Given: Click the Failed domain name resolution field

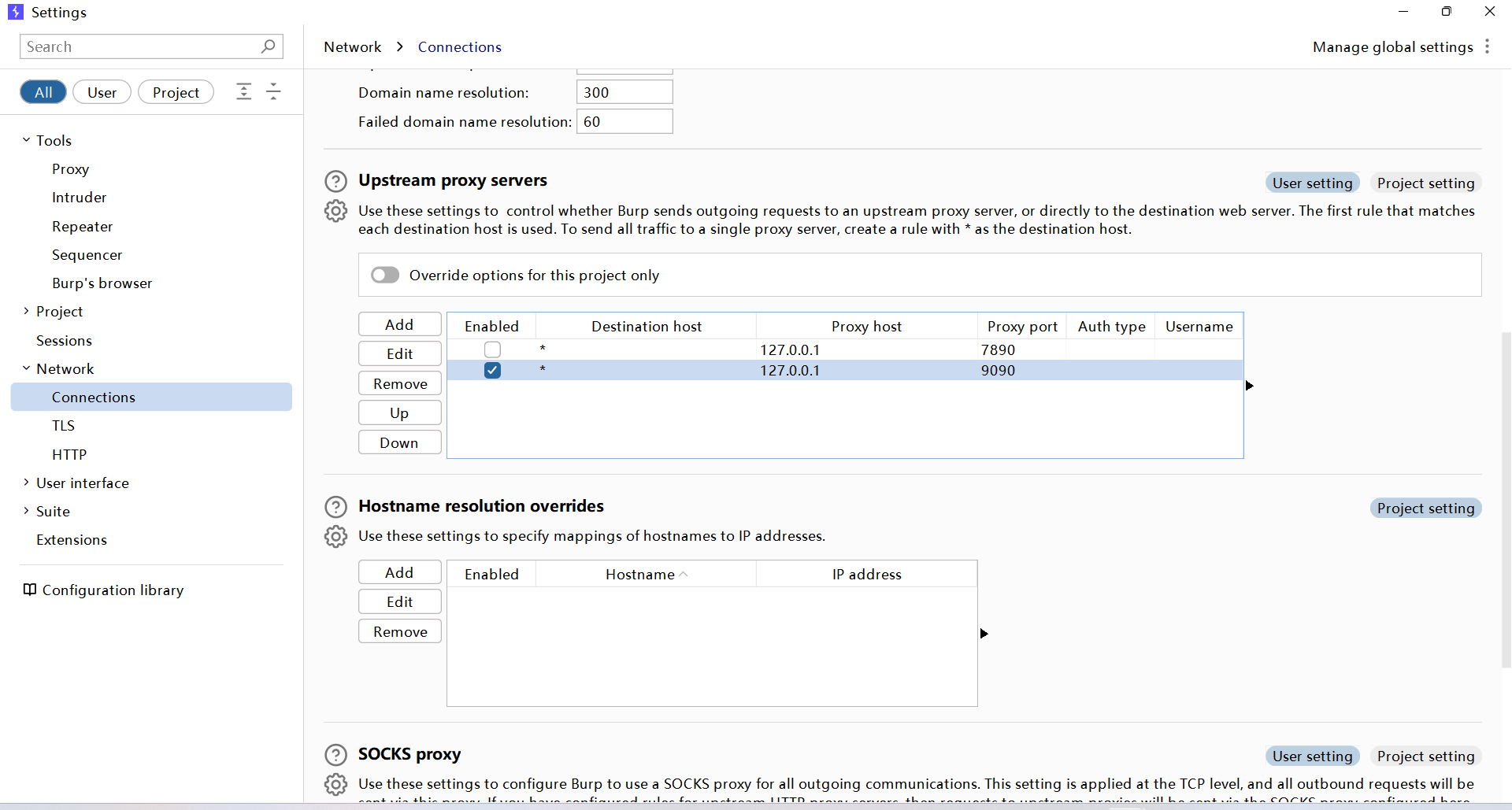Looking at the screenshot, I should [624, 121].
